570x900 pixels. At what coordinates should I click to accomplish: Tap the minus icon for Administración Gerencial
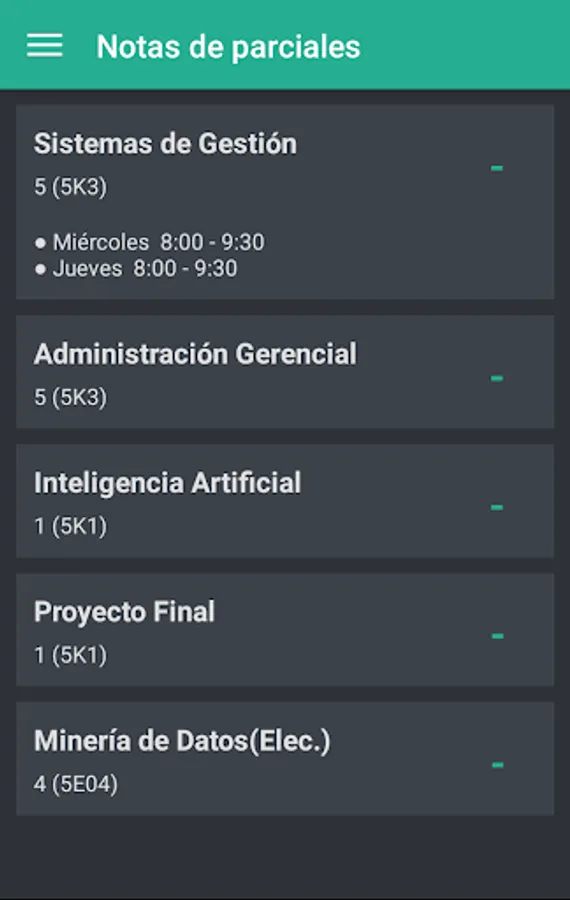[497, 378]
